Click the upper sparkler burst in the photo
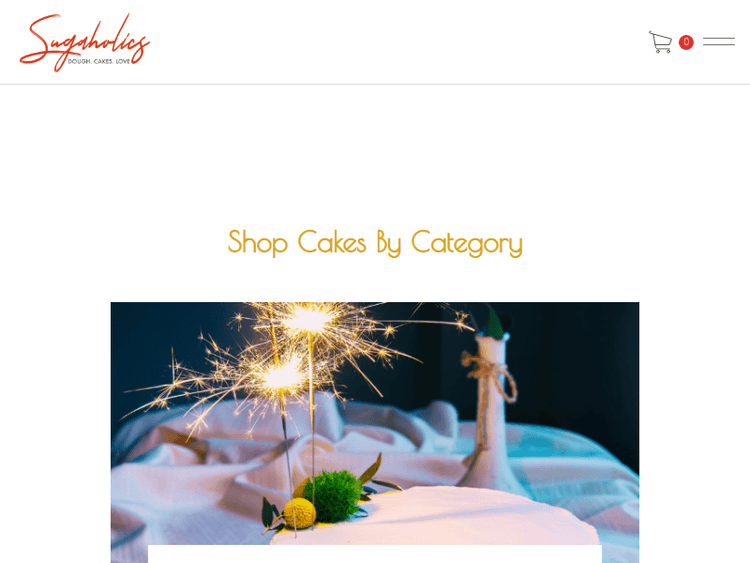 (310, 319)
